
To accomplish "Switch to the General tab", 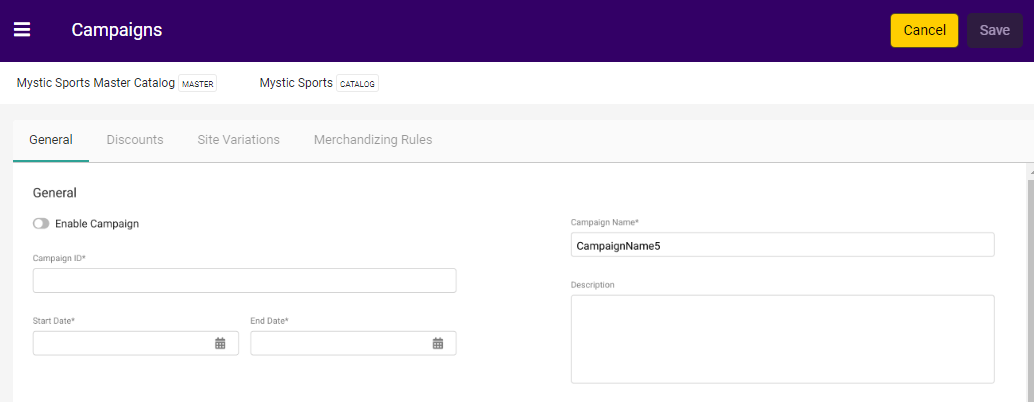I will click(51, 140).
